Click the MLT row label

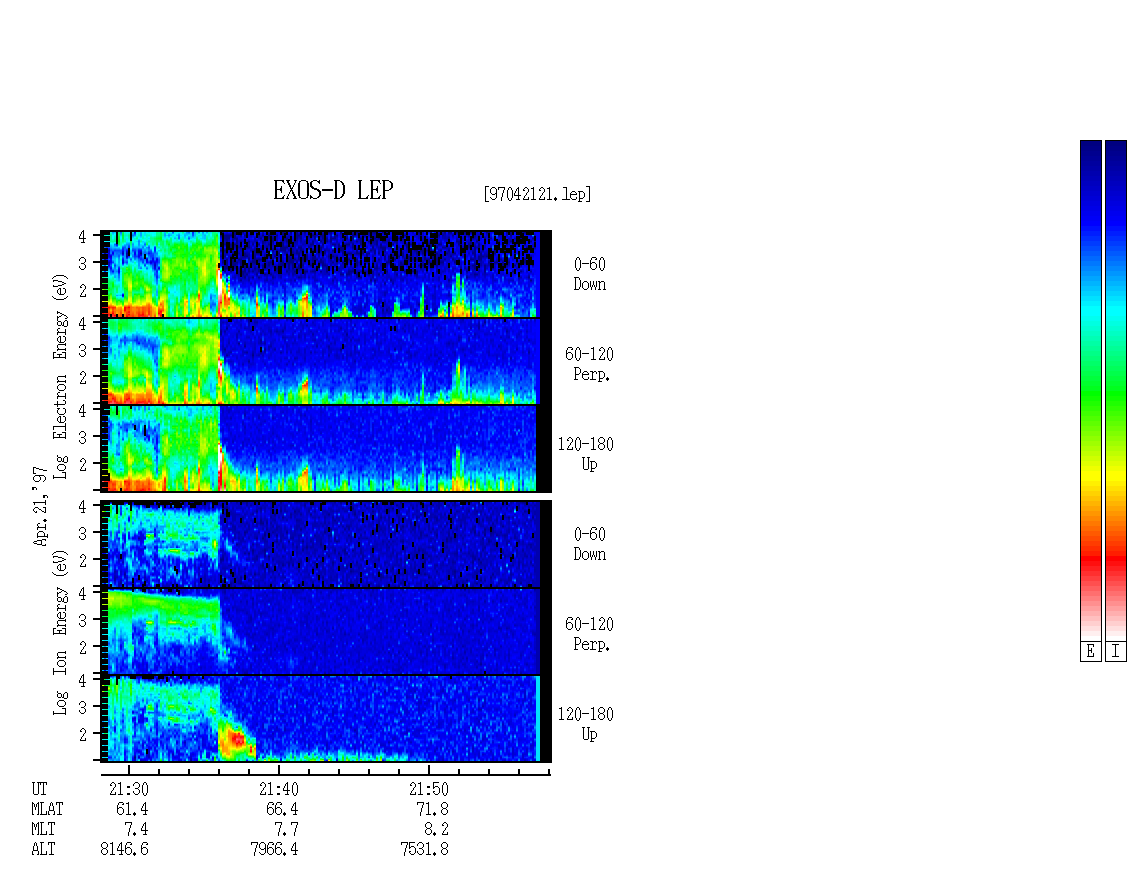pyautogui.click(x=43, y=830)
